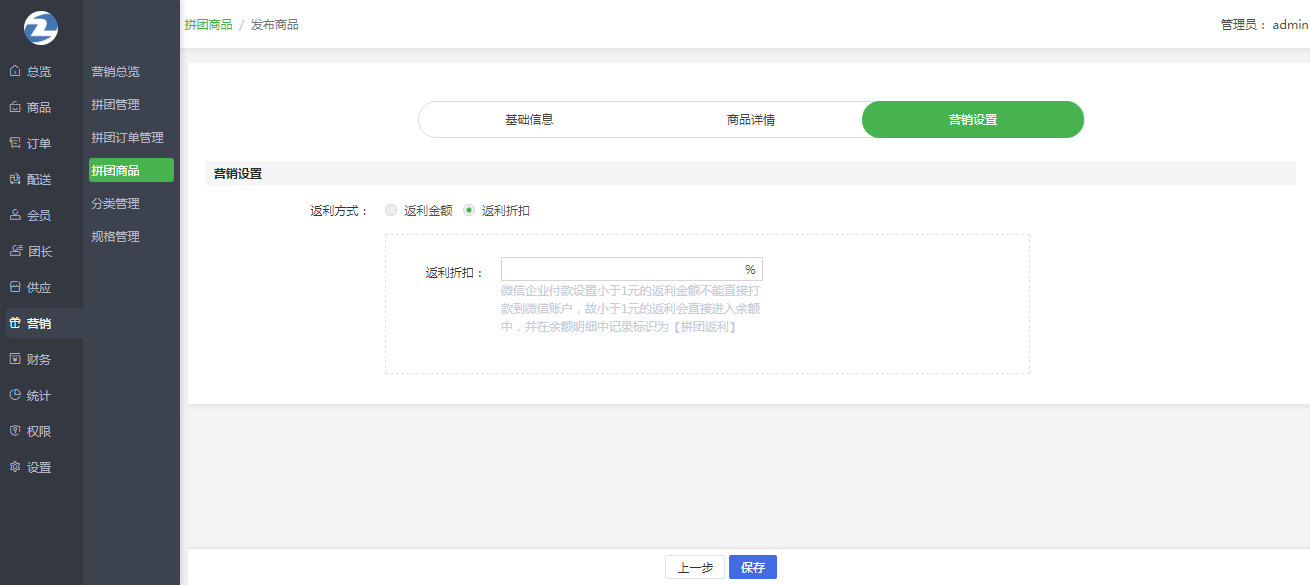Click the gift icon beside 营销
The image size is (1310, 585).
[14, 323]
